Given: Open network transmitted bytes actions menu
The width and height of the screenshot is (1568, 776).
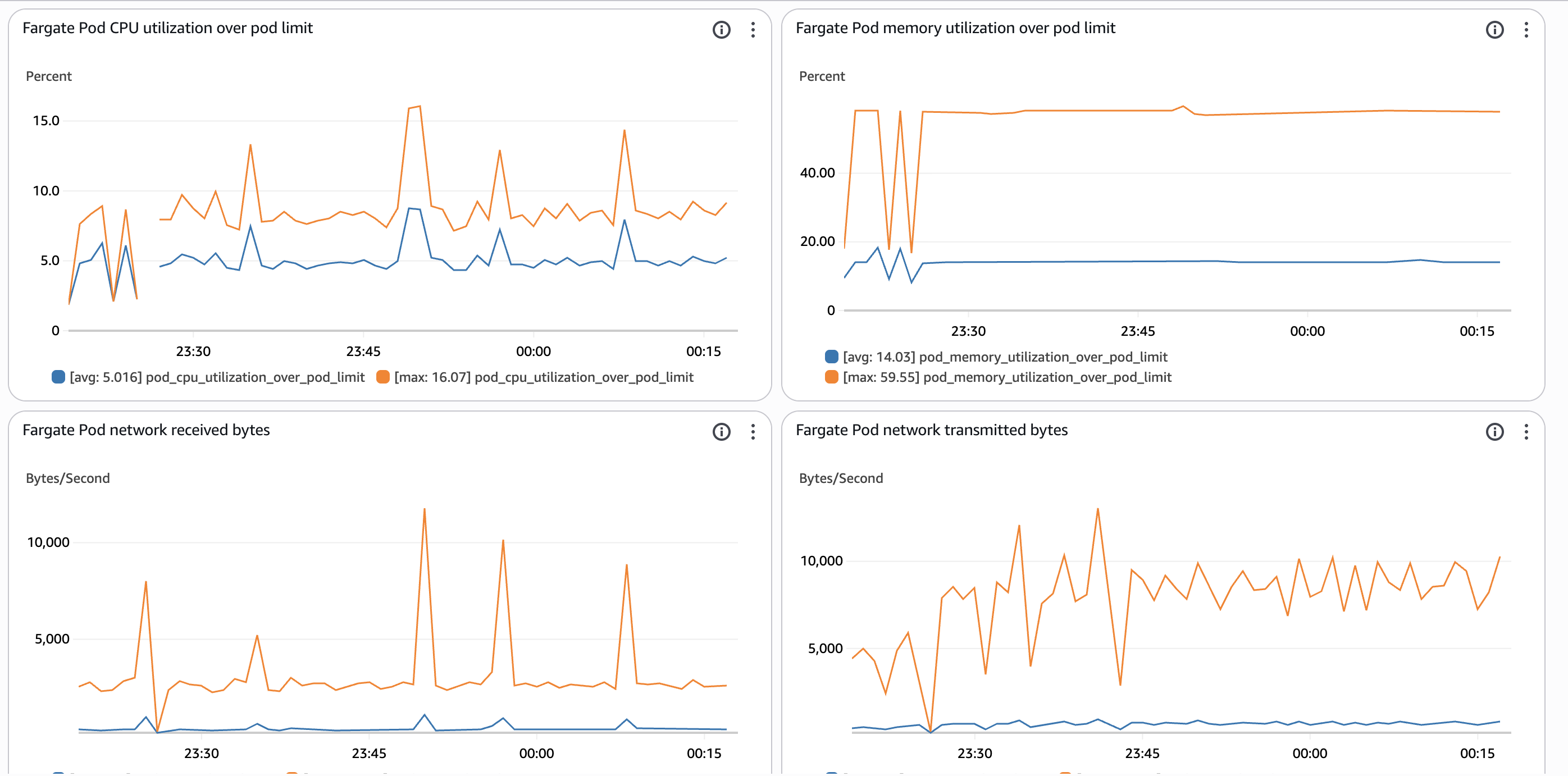Looking at the screenshot, I should 1526,432.
